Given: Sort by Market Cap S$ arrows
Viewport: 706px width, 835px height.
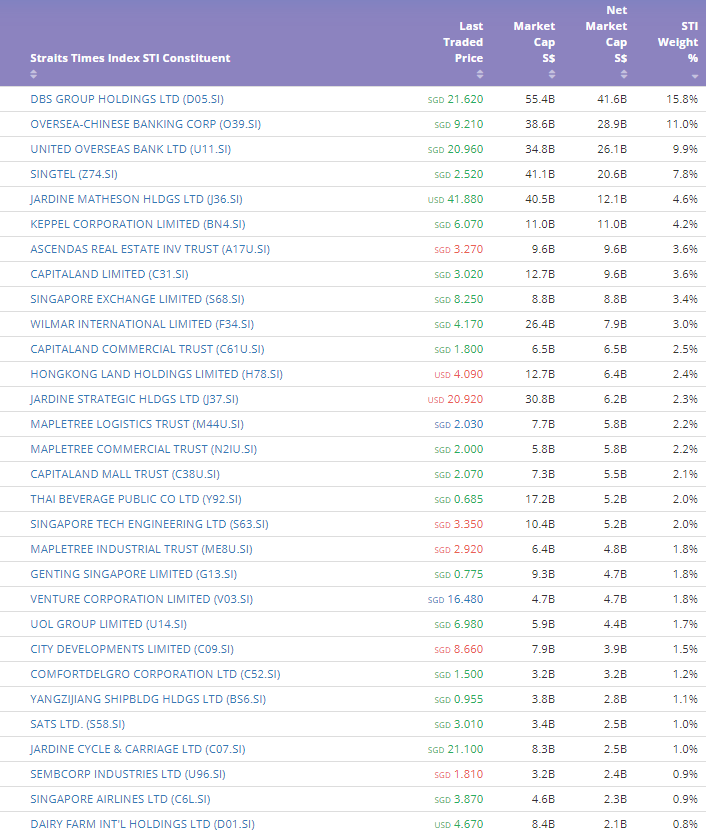Looking at the screenshot, I should pos(552,74).
